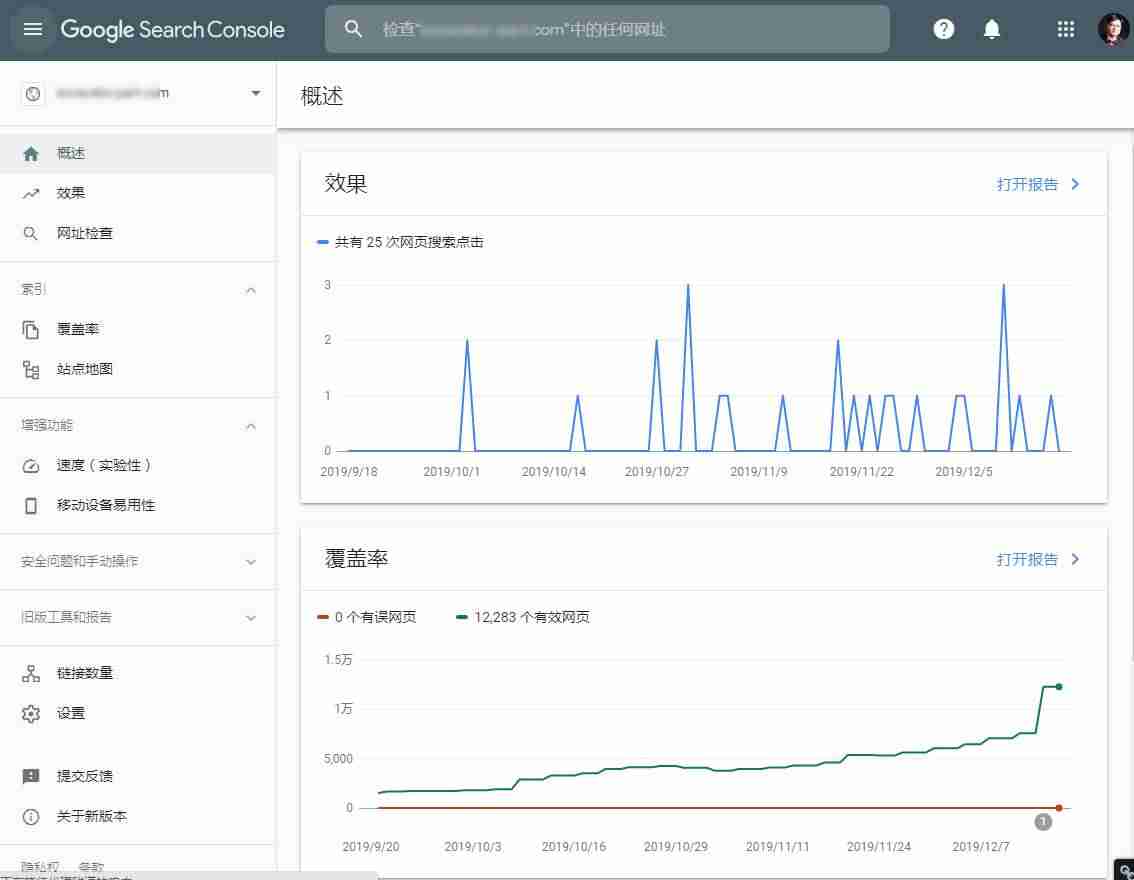Expand the 旧版工具和报告 section
Viewport: 1134px width, 880px height.
click(250, 618)
